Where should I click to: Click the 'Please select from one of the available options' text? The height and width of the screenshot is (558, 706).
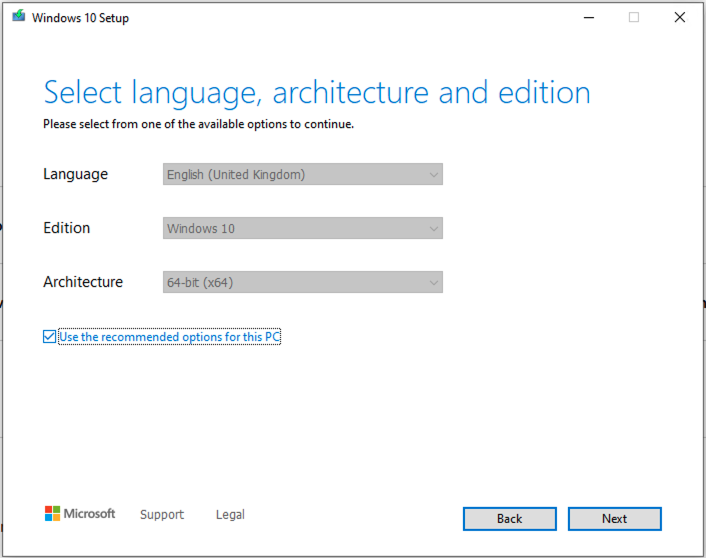click(x=199, y=124)
